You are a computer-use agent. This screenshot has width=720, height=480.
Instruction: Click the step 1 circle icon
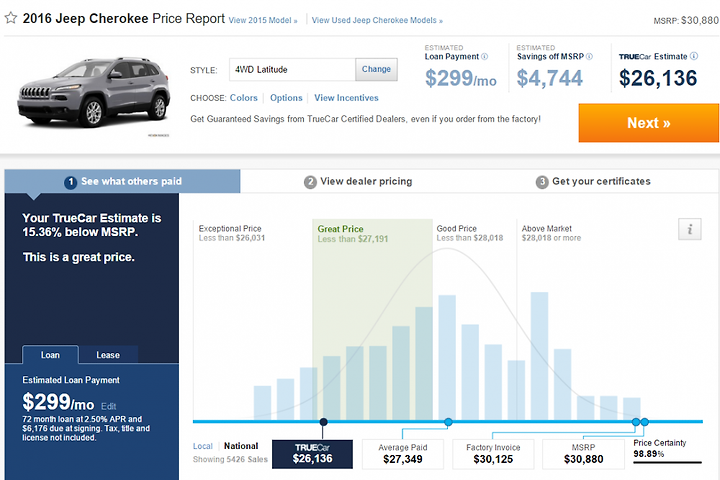pyautogui.click(x=70, y=182)
